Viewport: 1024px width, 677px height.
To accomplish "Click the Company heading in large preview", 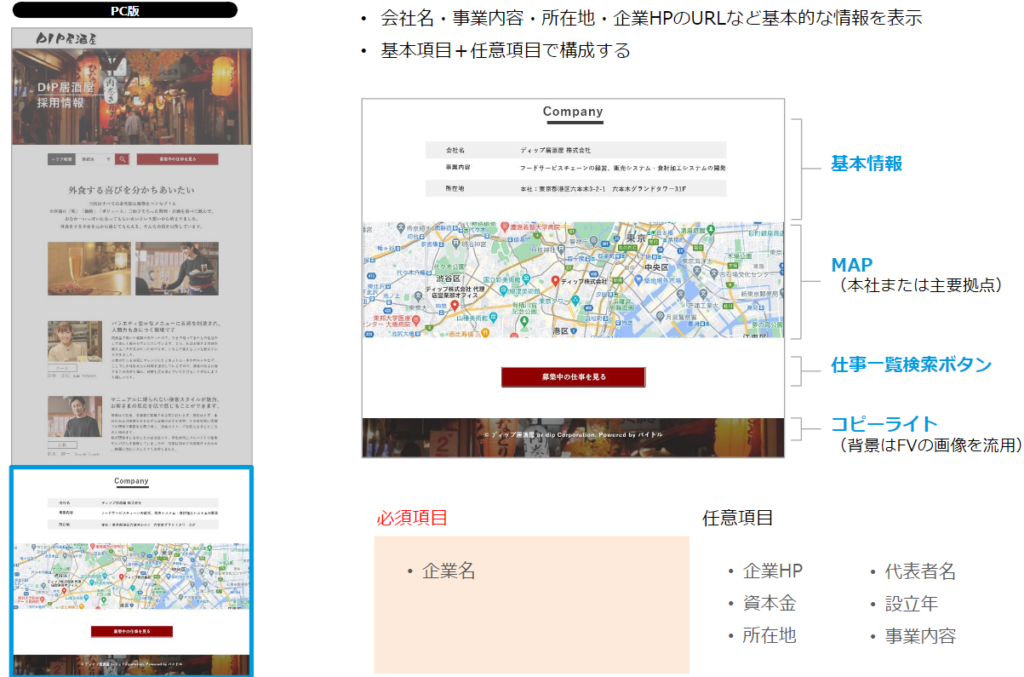I will tap(573, 113).
